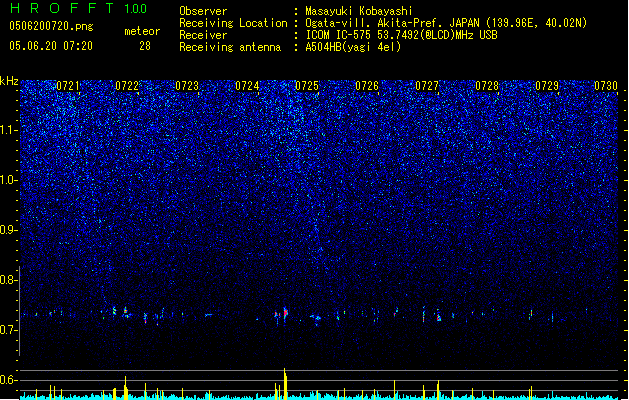Click the 0.7 frequency axis label
629x400 pixels.
coord(9,330)
